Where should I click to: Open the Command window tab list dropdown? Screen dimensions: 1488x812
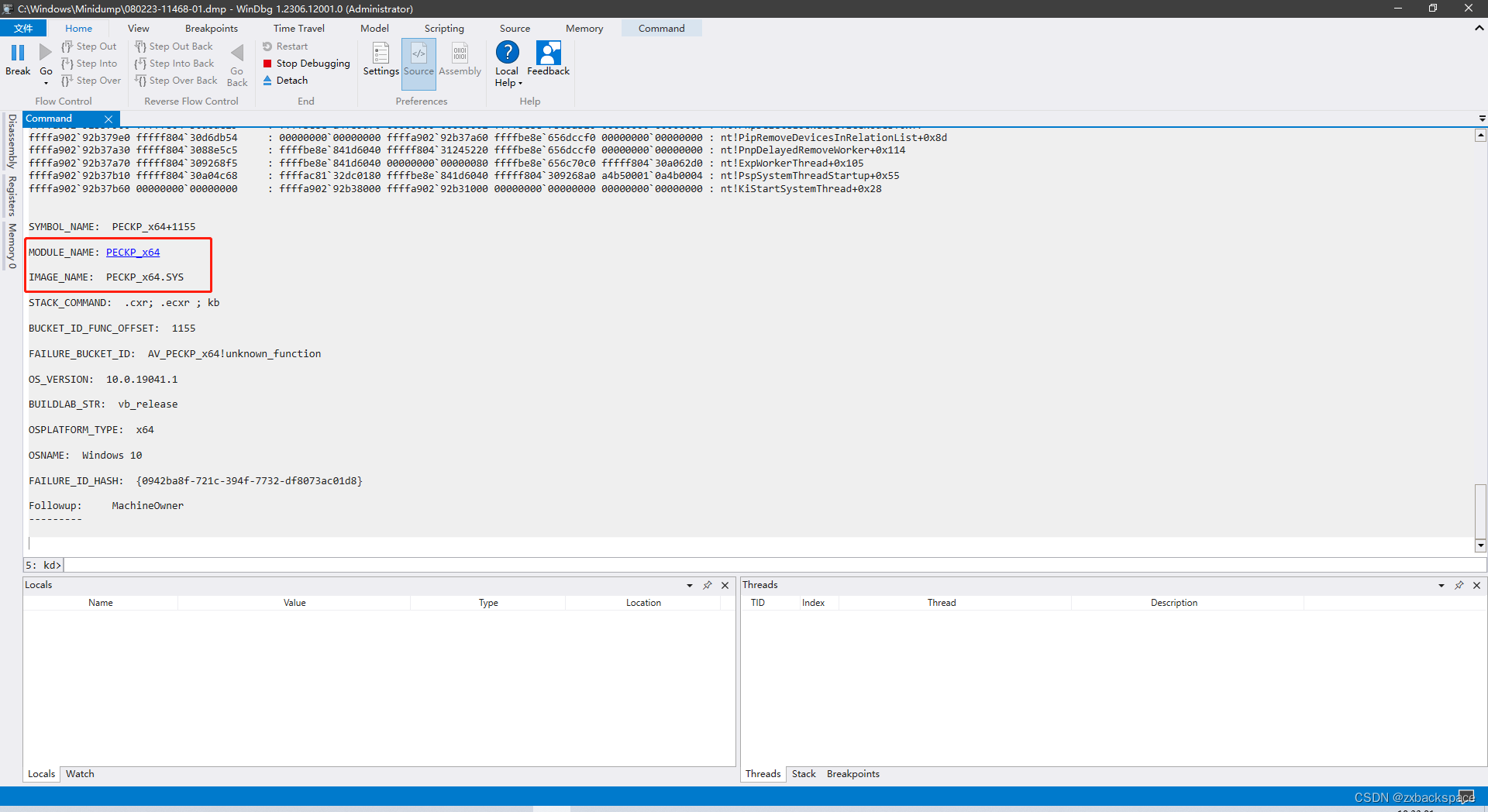[1482, 119]
